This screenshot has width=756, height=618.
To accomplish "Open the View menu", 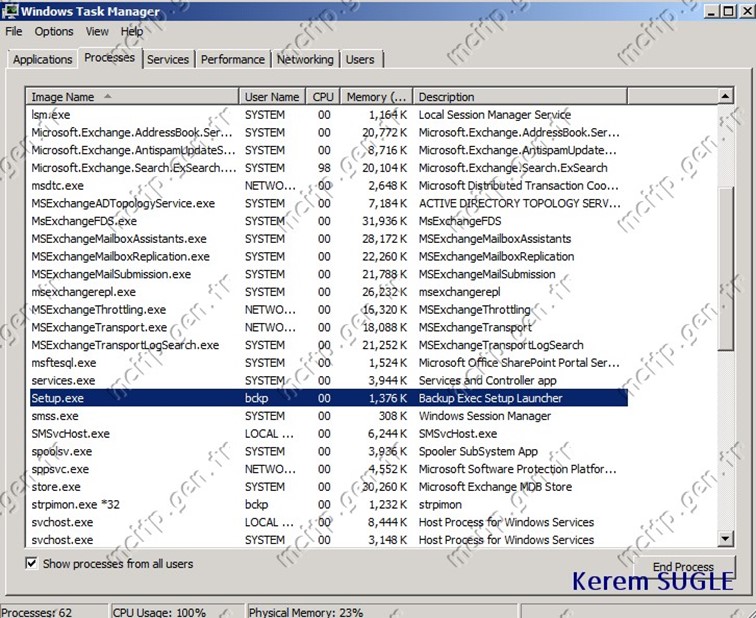I will tap(97, 32).
